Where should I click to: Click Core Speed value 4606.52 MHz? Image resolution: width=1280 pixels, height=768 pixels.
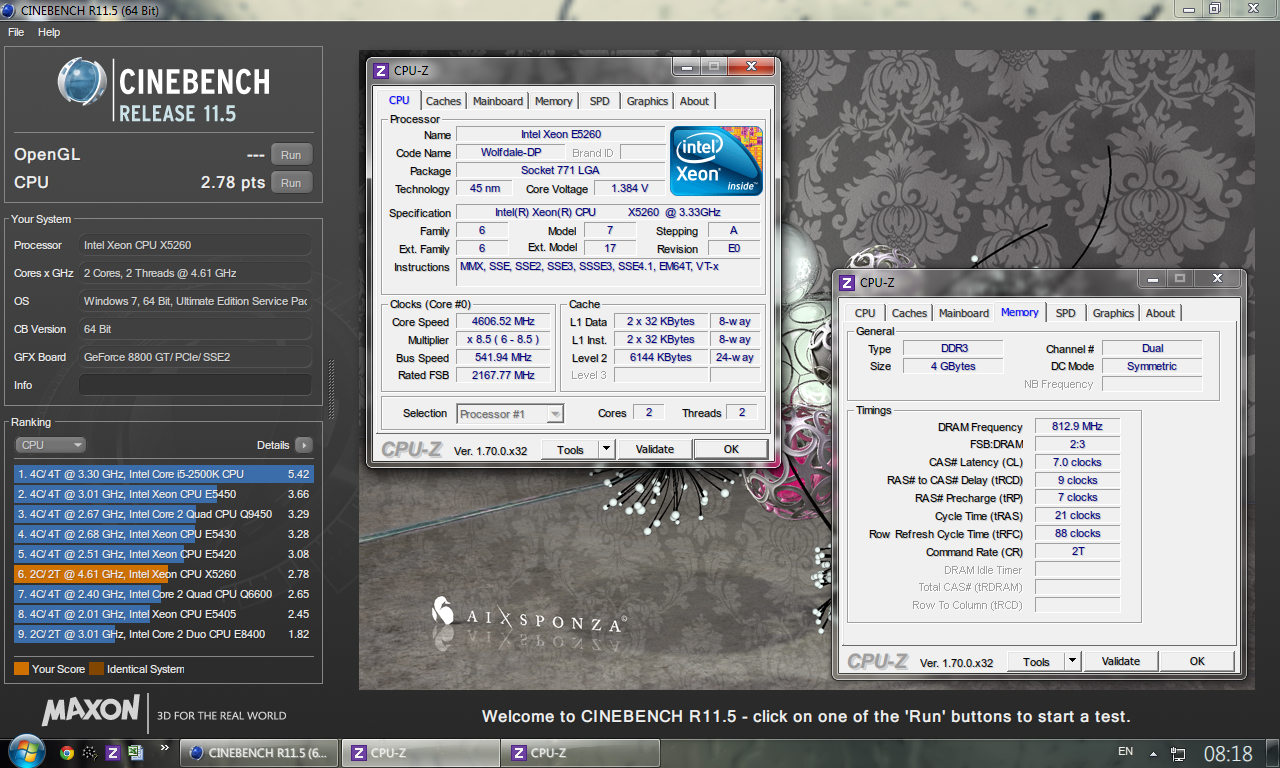click(x=503, y=322)
